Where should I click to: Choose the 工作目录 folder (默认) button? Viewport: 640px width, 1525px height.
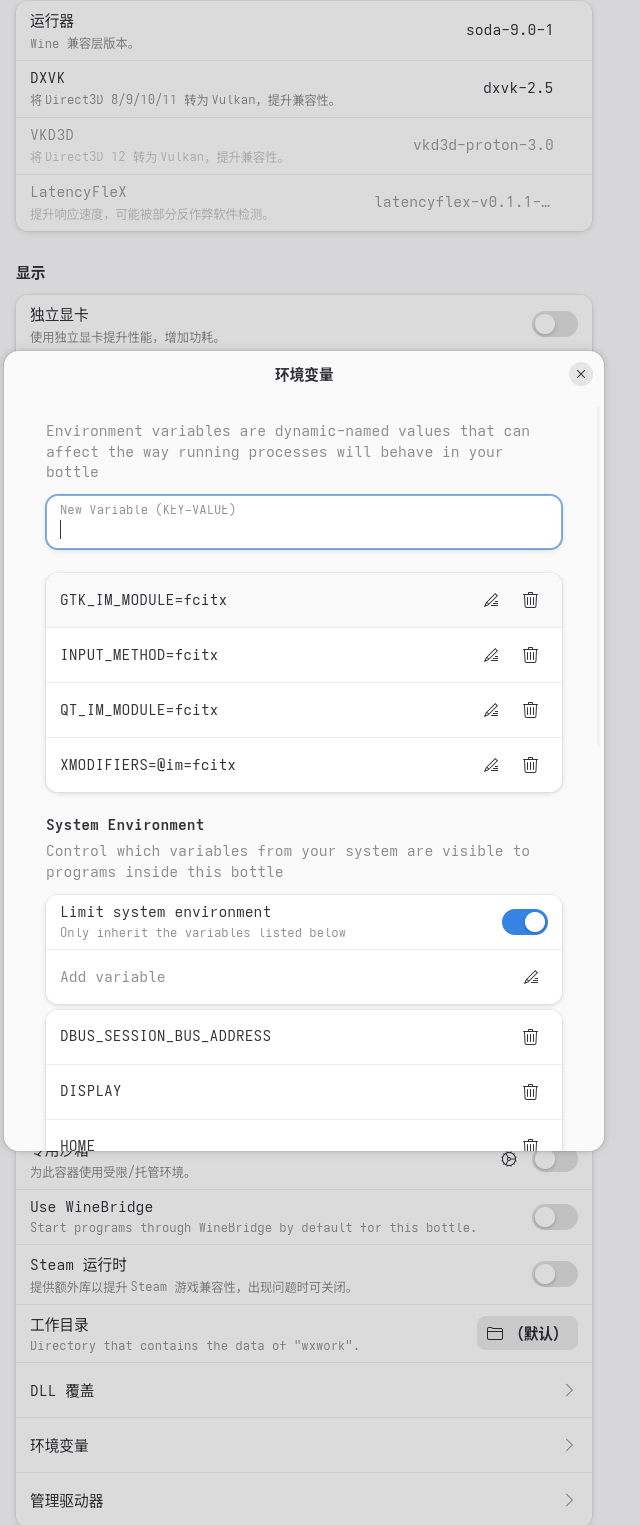pyautogui.click(x=527, y=1334)
